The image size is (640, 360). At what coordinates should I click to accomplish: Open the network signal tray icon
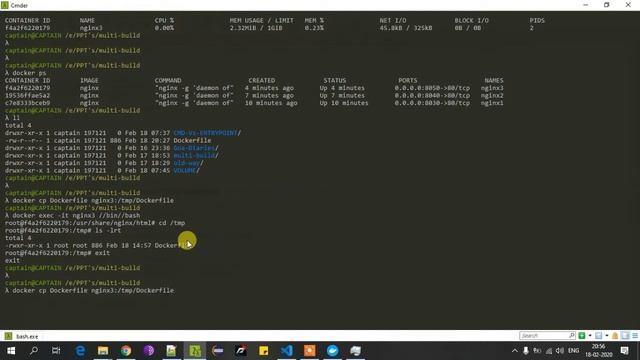[549, 351]
